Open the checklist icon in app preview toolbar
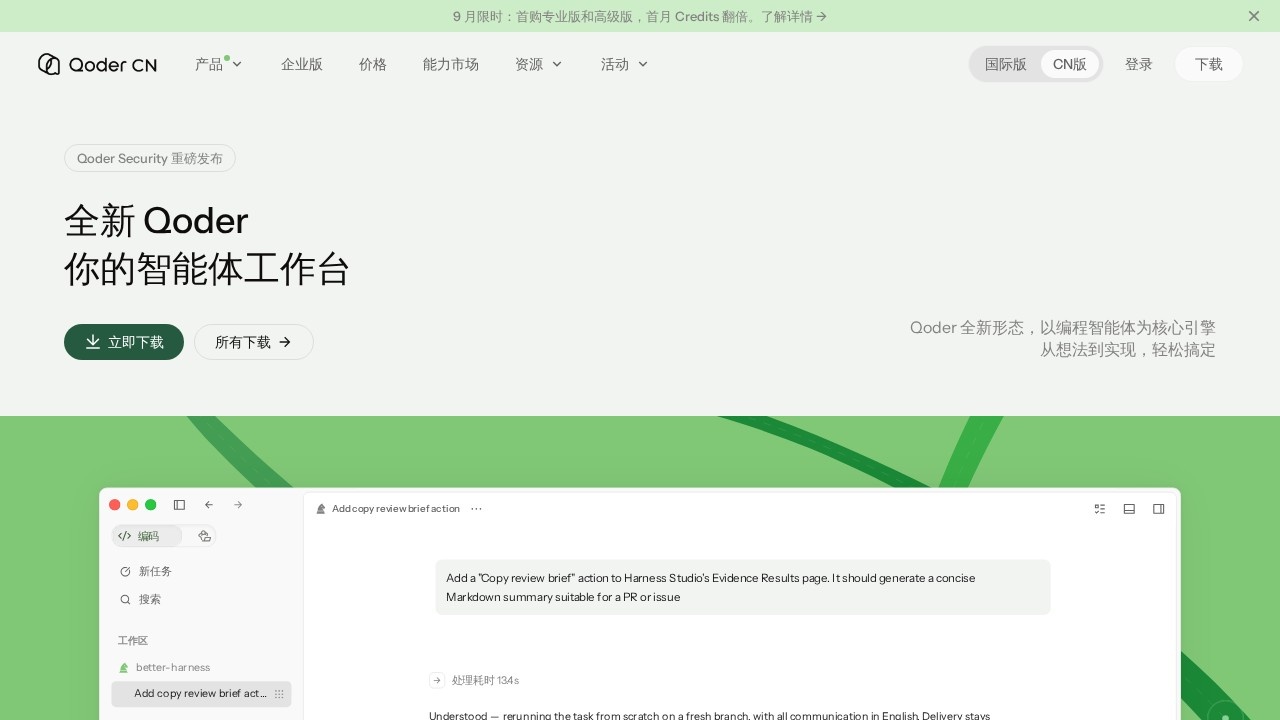The width and height of the screenshot is (1280, 720). coord(1100,509)
